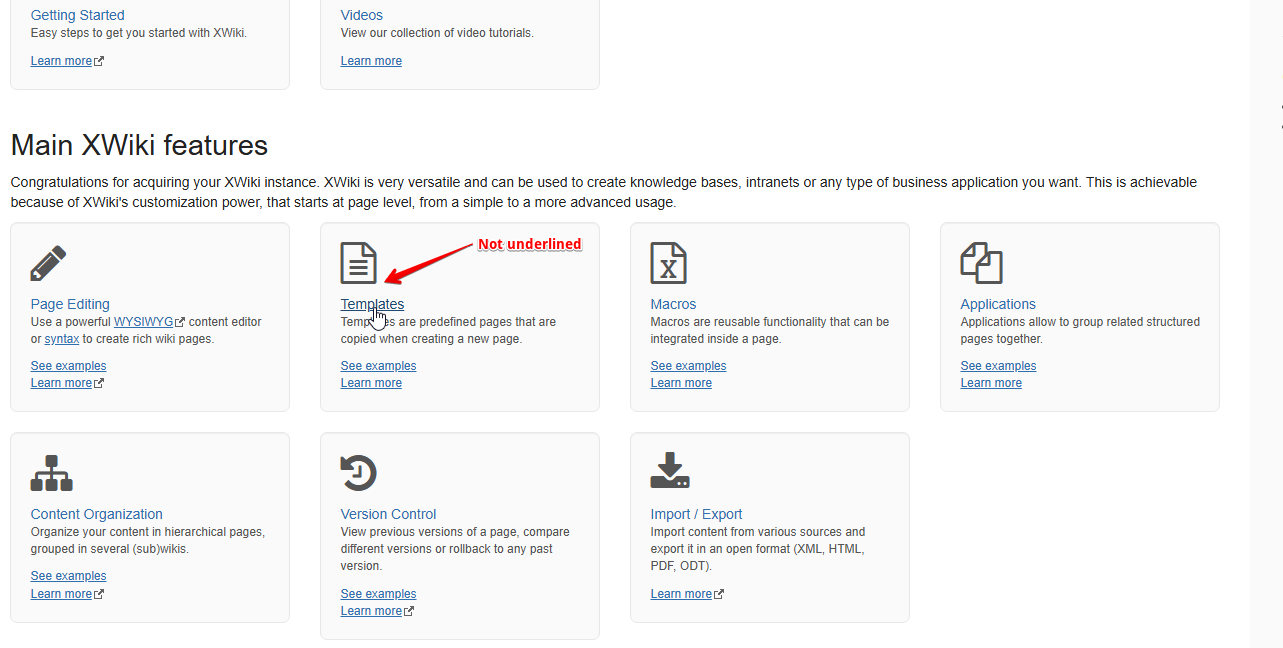
Task: Click text 'Easy steps to get you started with XWiki.'
Action: [x=138, y=33]
